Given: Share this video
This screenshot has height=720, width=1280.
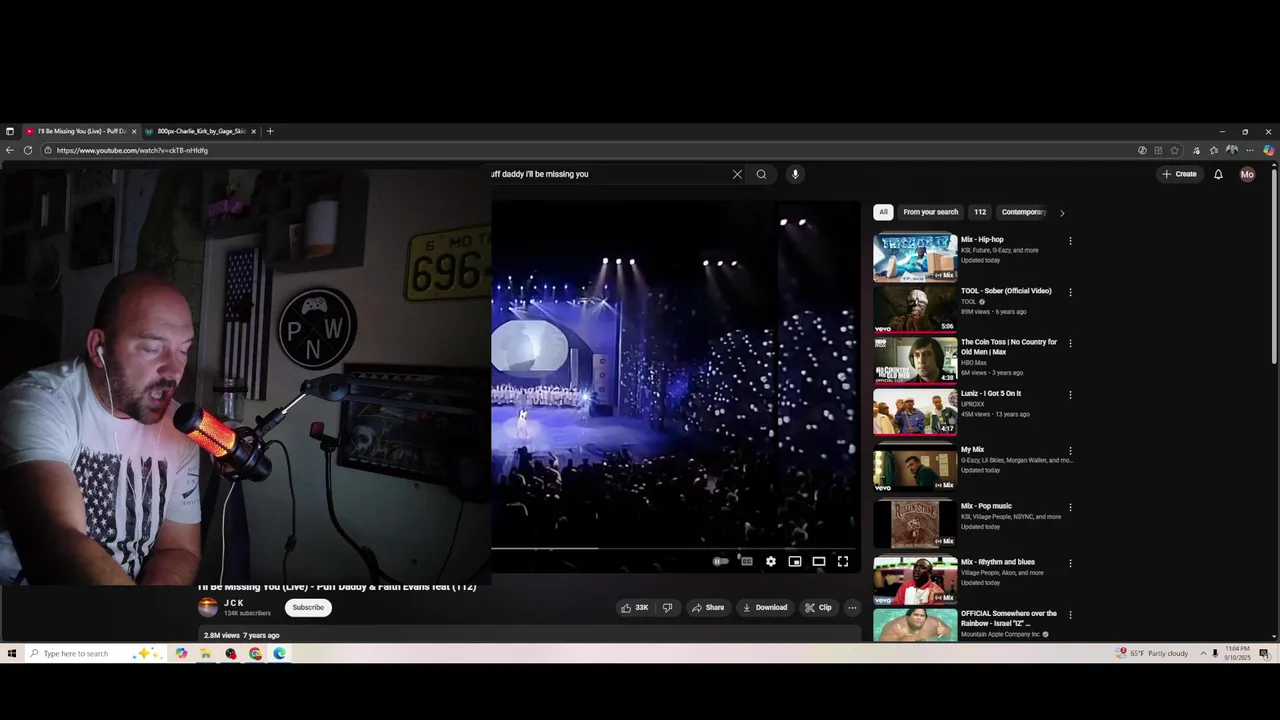Looking at the screenshot, I should pyautogui.click(x=707, y=607).
